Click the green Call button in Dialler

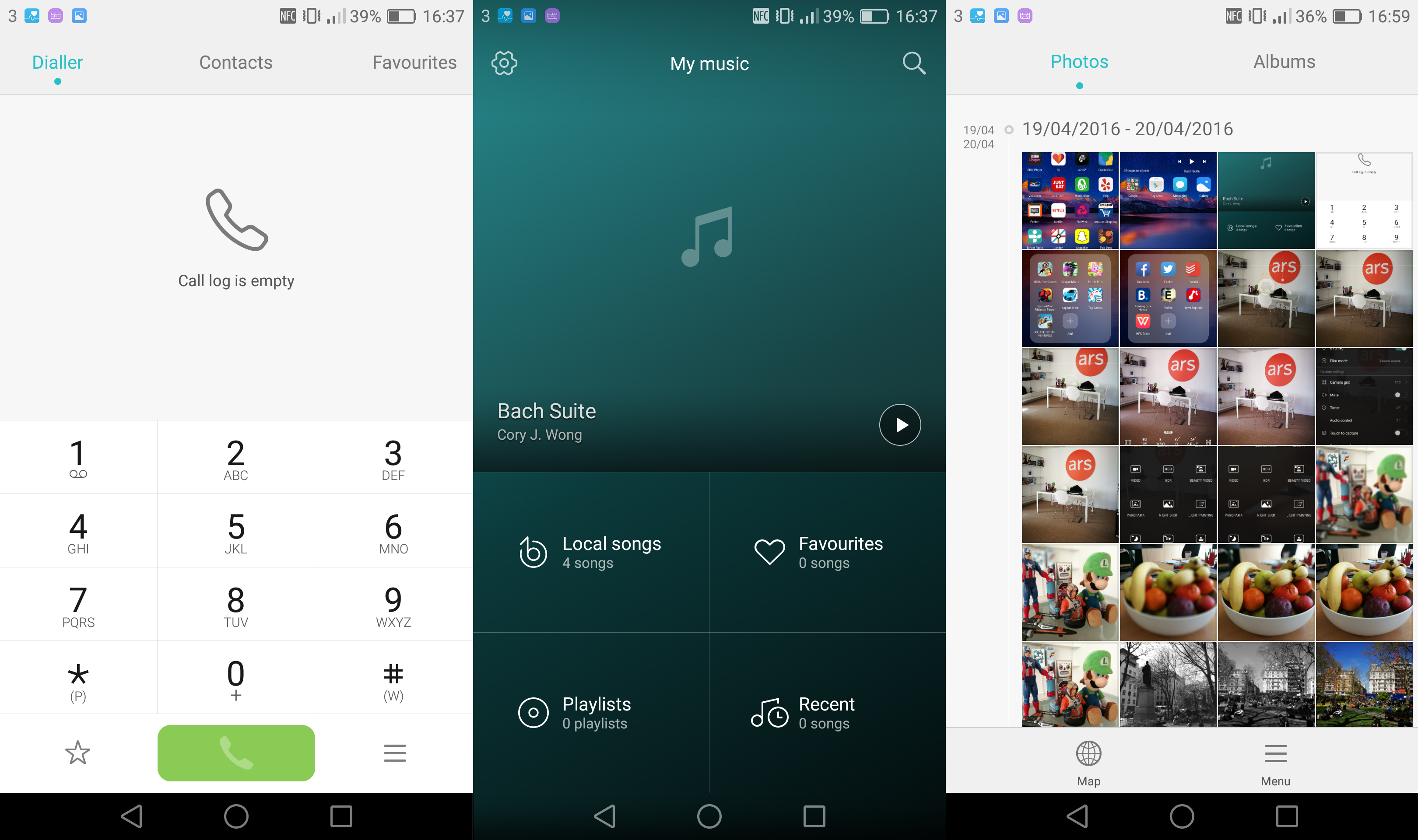point(236,752)
